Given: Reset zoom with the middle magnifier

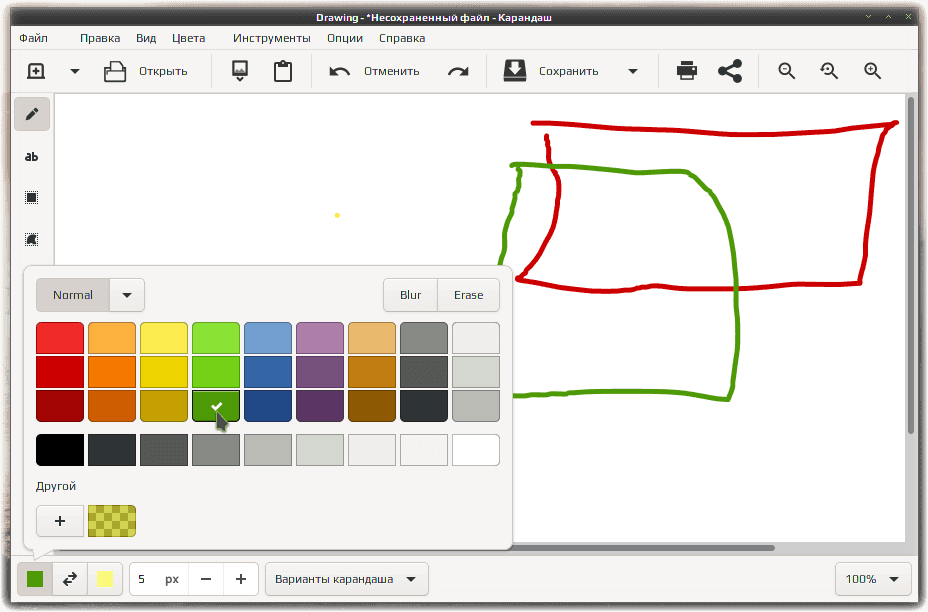Looking at the screenshot, I should (x=829, y=71).
